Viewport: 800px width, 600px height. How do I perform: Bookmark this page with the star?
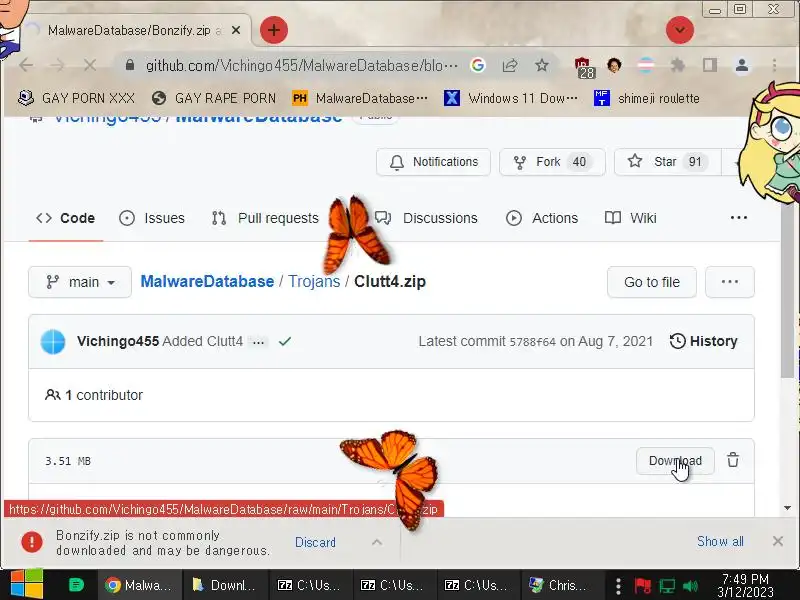pyautogui.click(x=541, y=65)
